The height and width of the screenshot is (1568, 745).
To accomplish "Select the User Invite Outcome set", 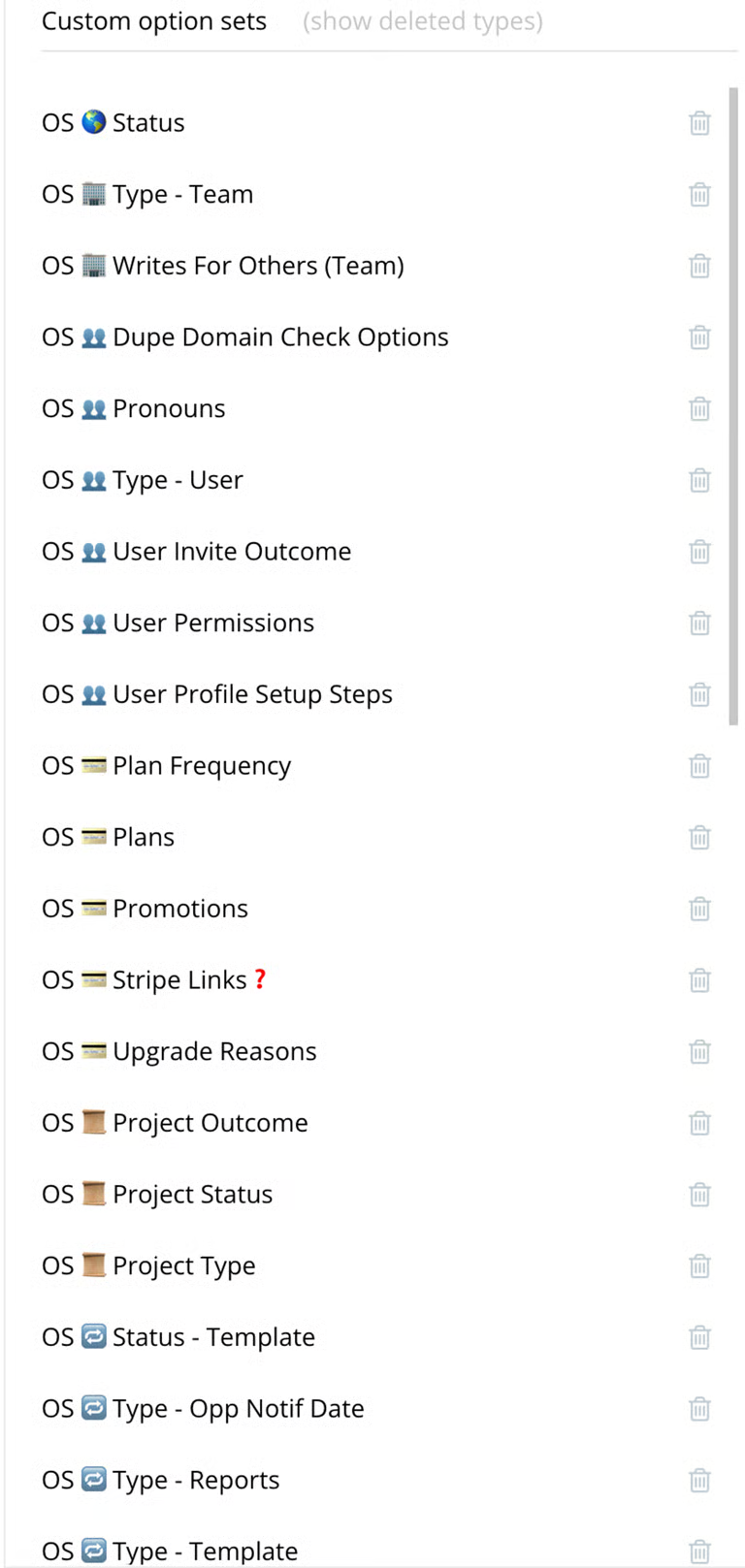I will tap(231, 552).
